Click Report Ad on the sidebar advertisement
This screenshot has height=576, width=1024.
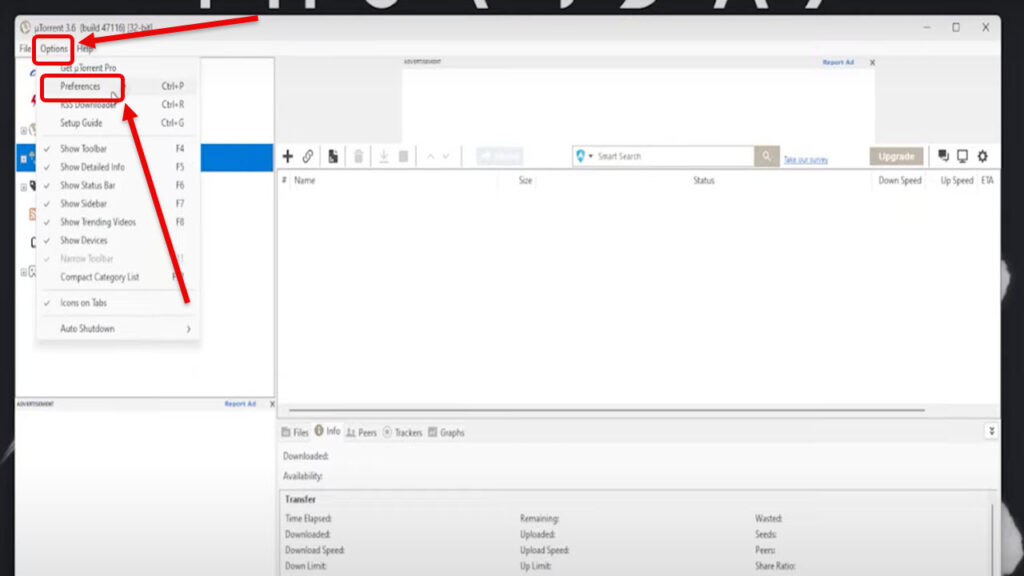[240, 404]
